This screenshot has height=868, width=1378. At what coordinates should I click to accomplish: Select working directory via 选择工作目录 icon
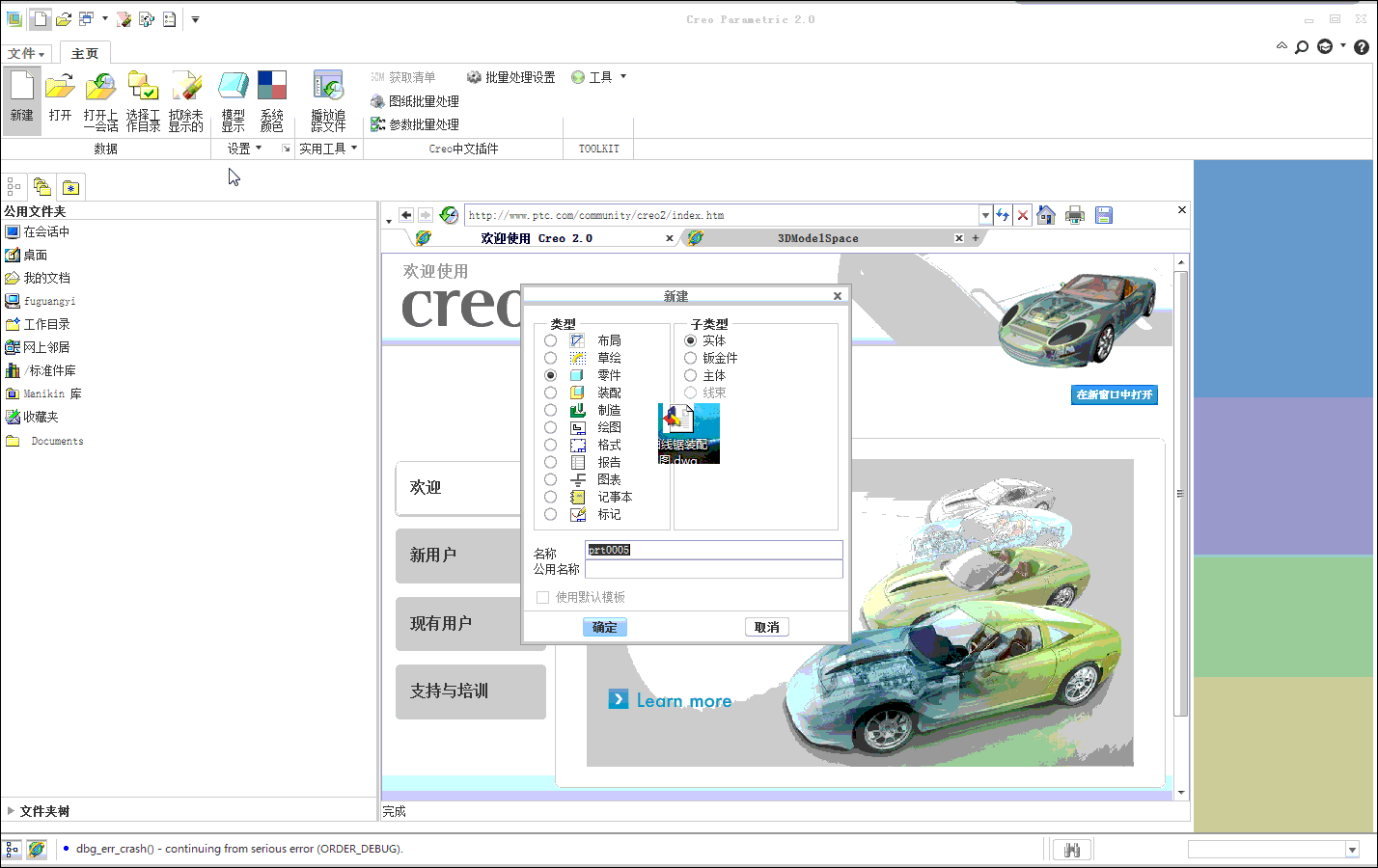click(x=143, y=99)
